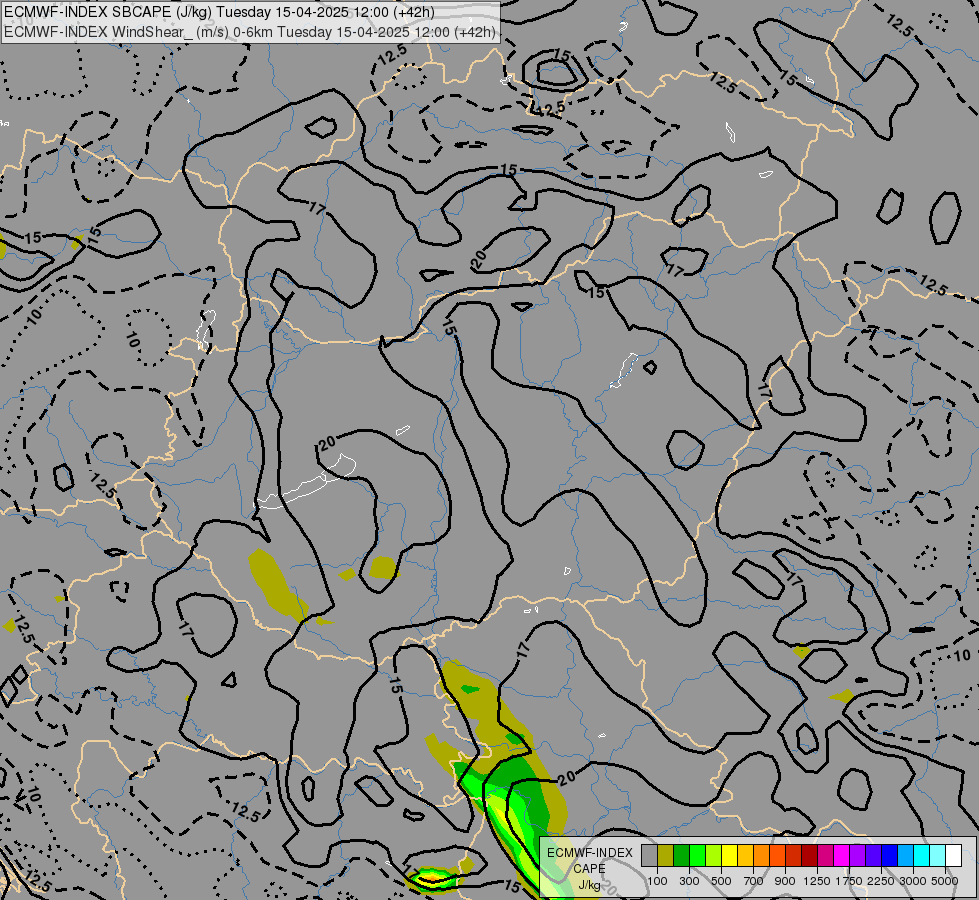Click the orange legend swatch
979x900 pixels.
pos(762,855)
